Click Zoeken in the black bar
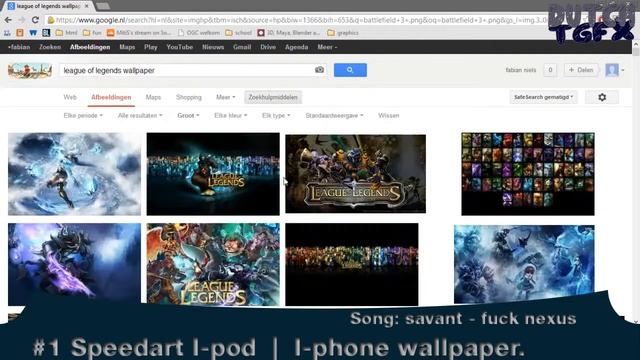 click(50, 47)
